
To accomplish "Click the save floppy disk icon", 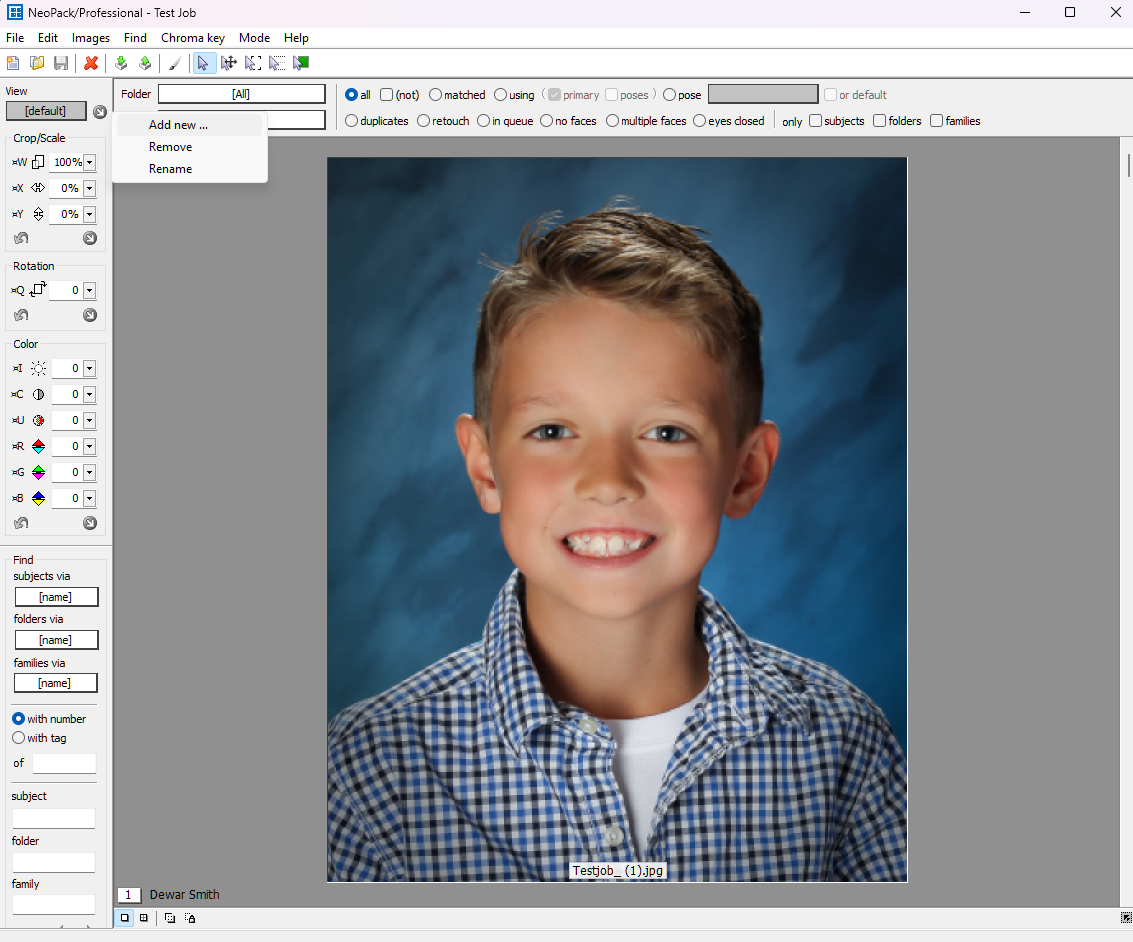I will tap(61, 64).
